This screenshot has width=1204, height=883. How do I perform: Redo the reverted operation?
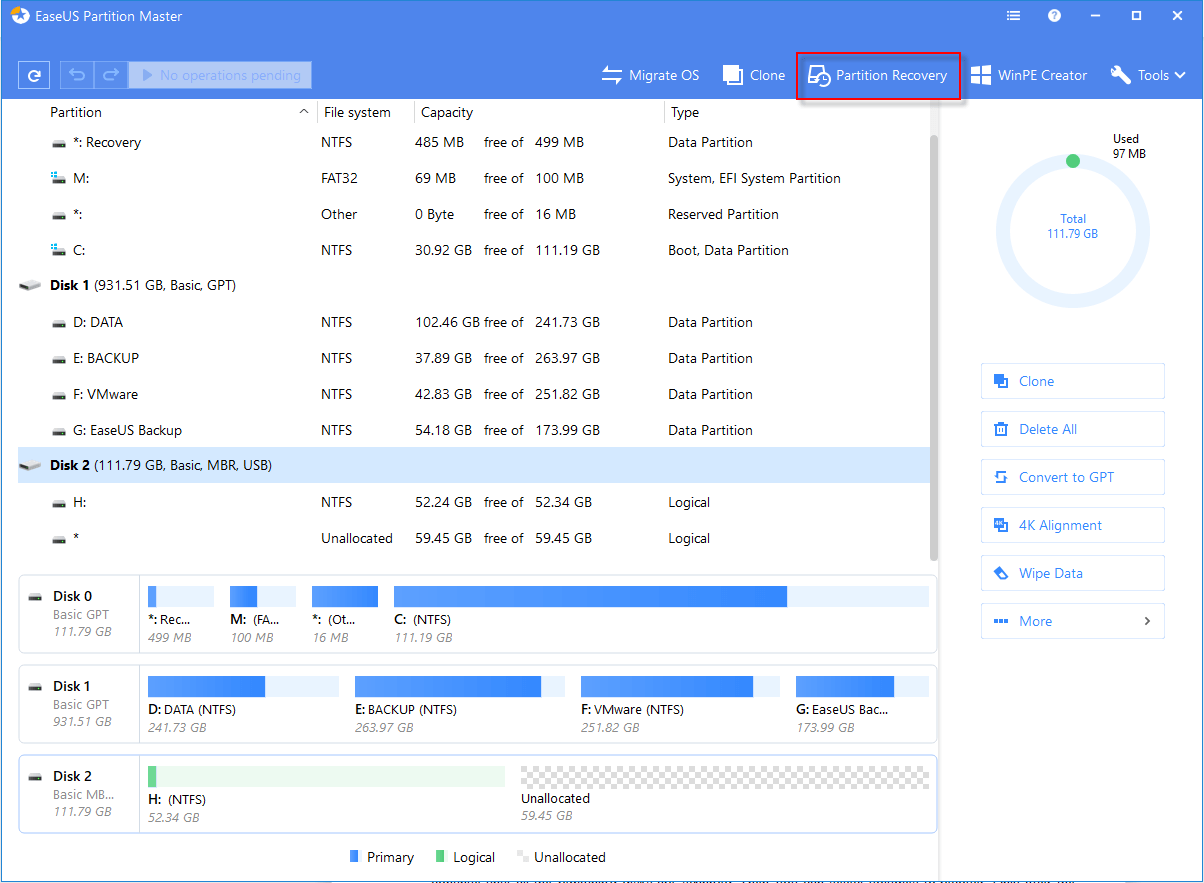[x=110, y=75]
